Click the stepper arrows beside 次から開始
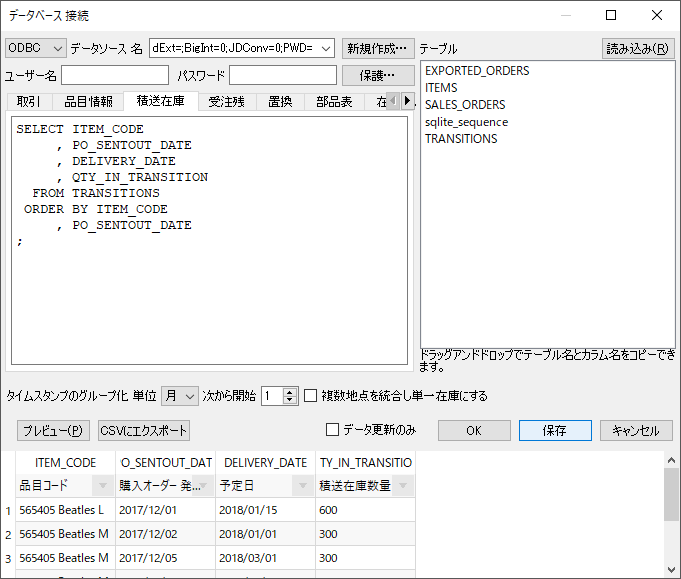This screenshot has width=681, height=579. [290, 395]
